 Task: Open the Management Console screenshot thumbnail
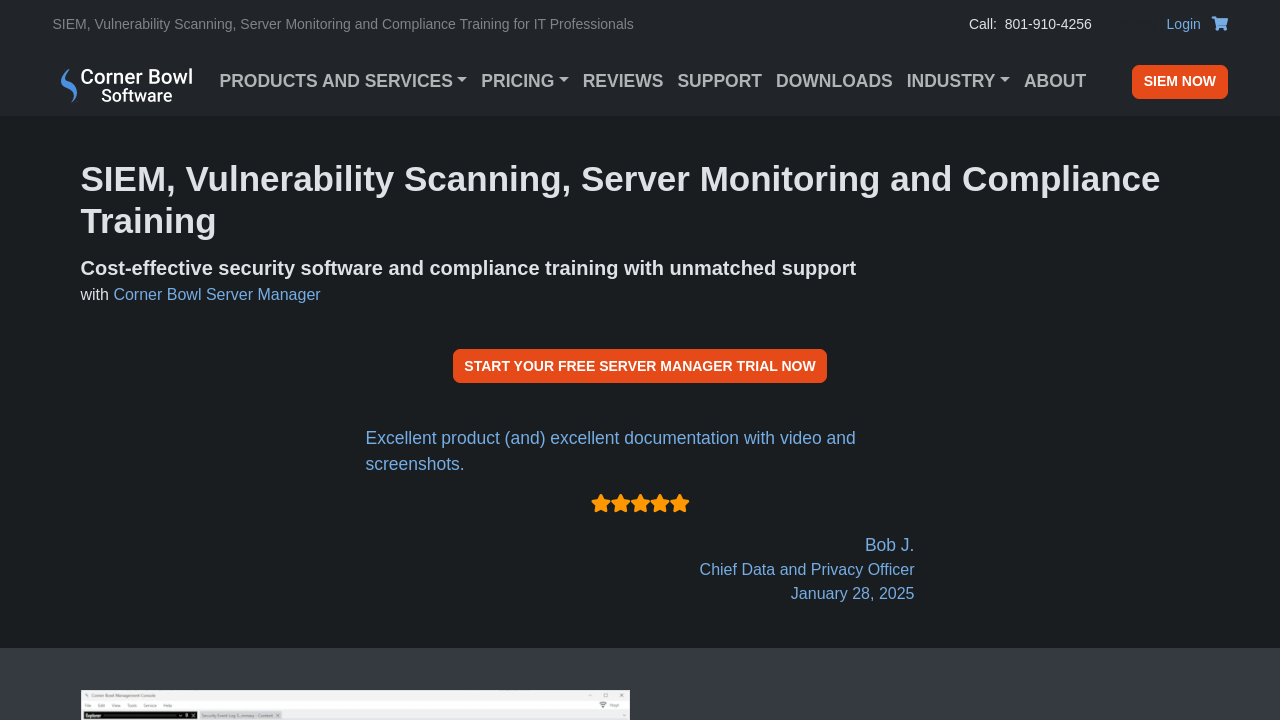point(355,705)
